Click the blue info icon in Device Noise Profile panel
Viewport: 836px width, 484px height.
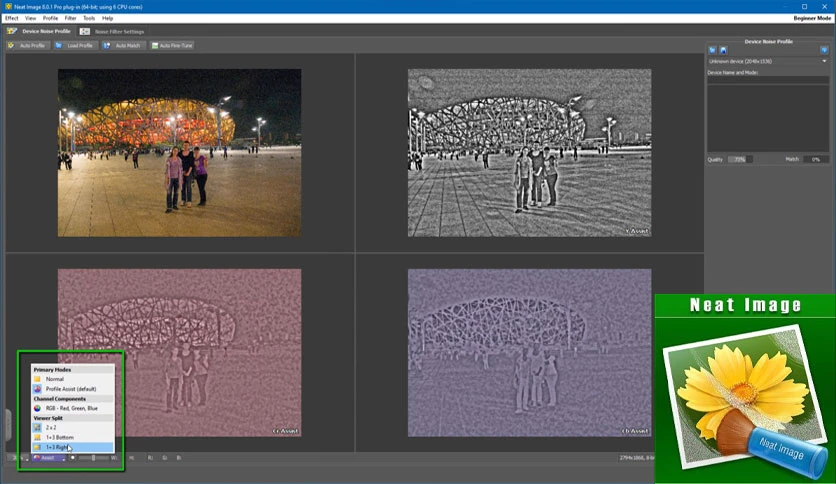[824, 50]
